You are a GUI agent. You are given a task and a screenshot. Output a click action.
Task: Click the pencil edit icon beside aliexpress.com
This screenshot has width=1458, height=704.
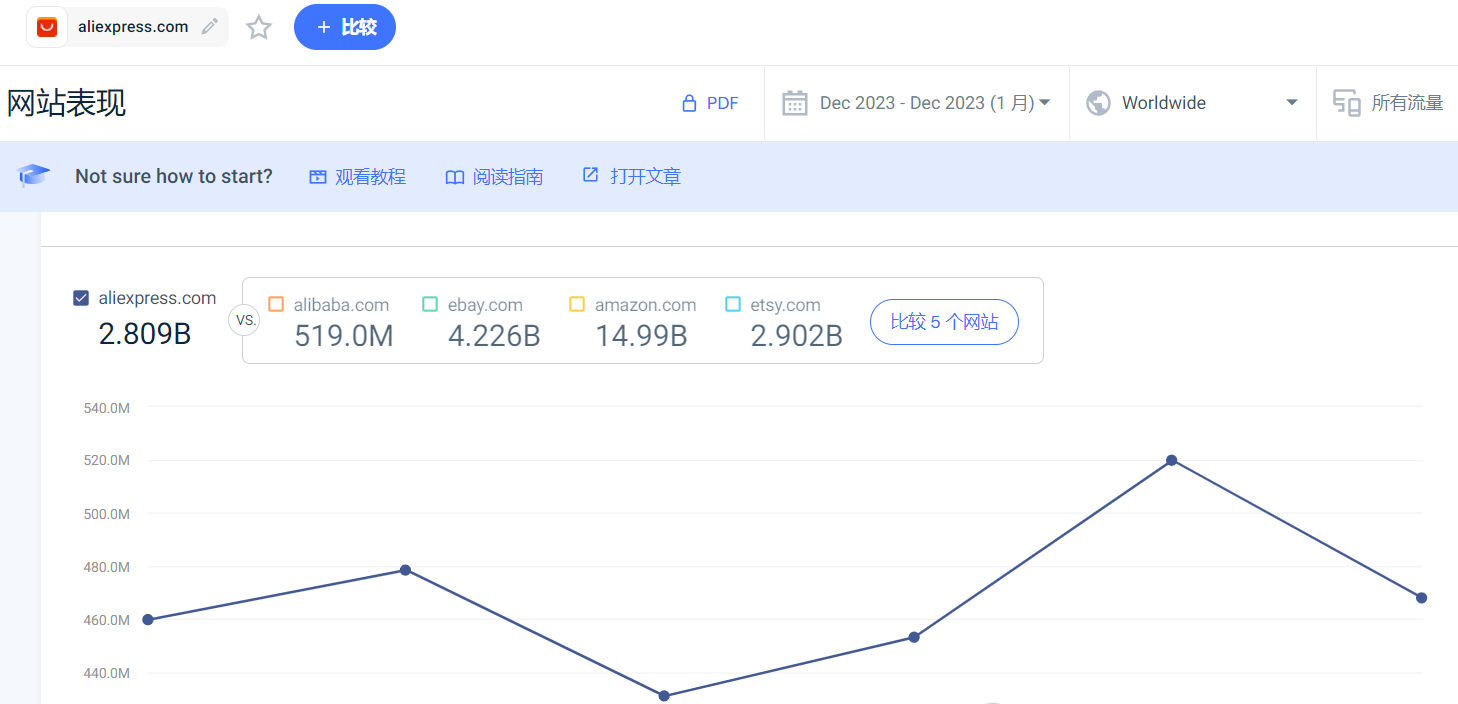tap(209, 27)
